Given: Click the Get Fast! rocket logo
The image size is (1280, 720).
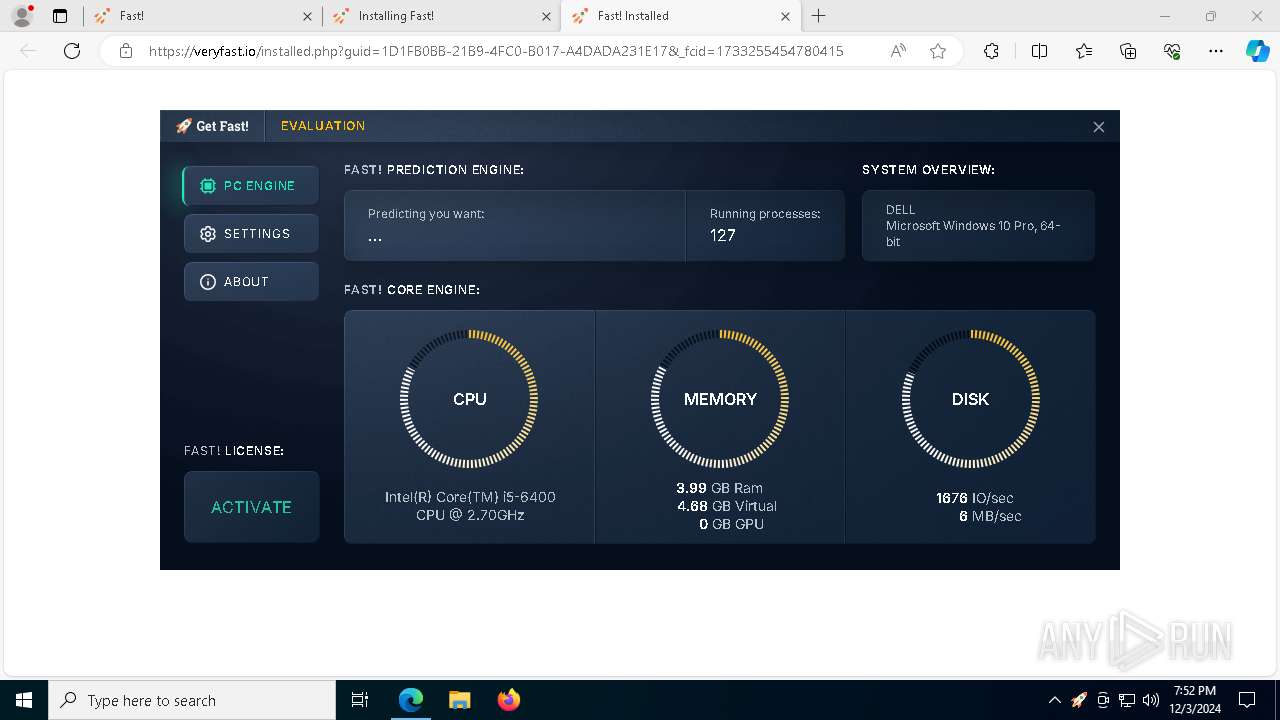Looking at the screenshot, I should (x=212, y=126).
